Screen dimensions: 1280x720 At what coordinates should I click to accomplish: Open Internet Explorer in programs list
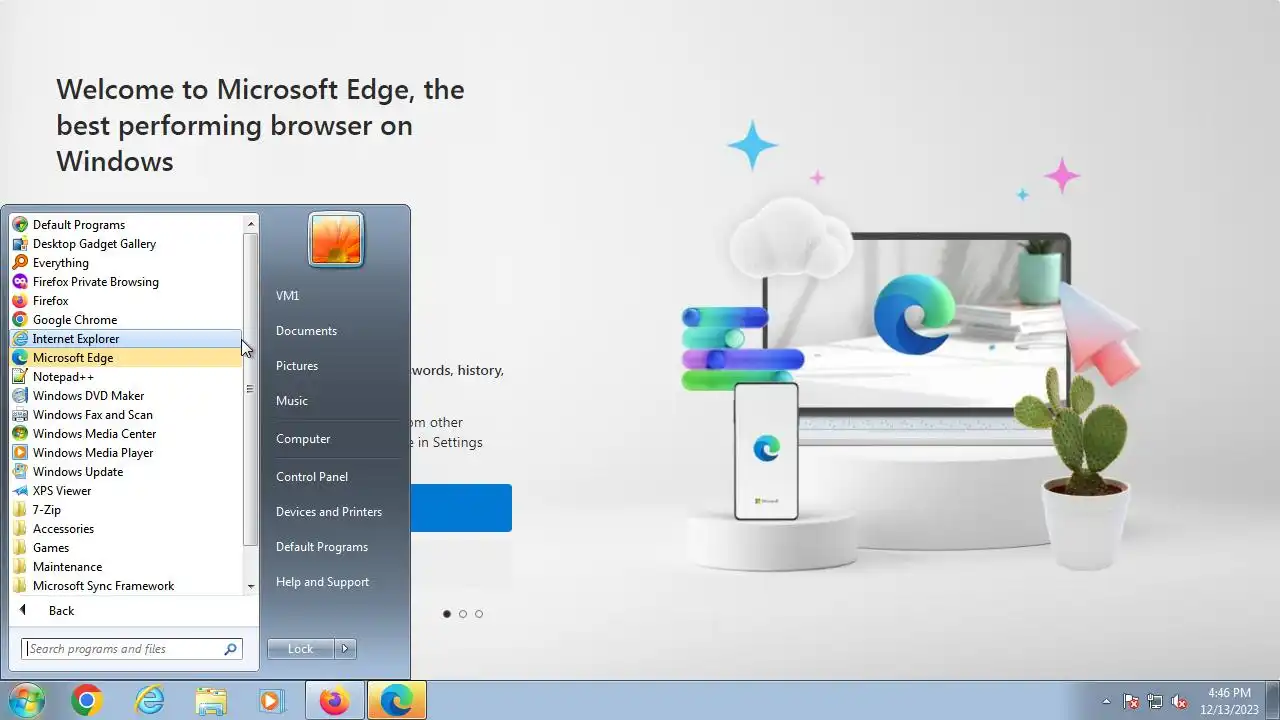[126, 339]
